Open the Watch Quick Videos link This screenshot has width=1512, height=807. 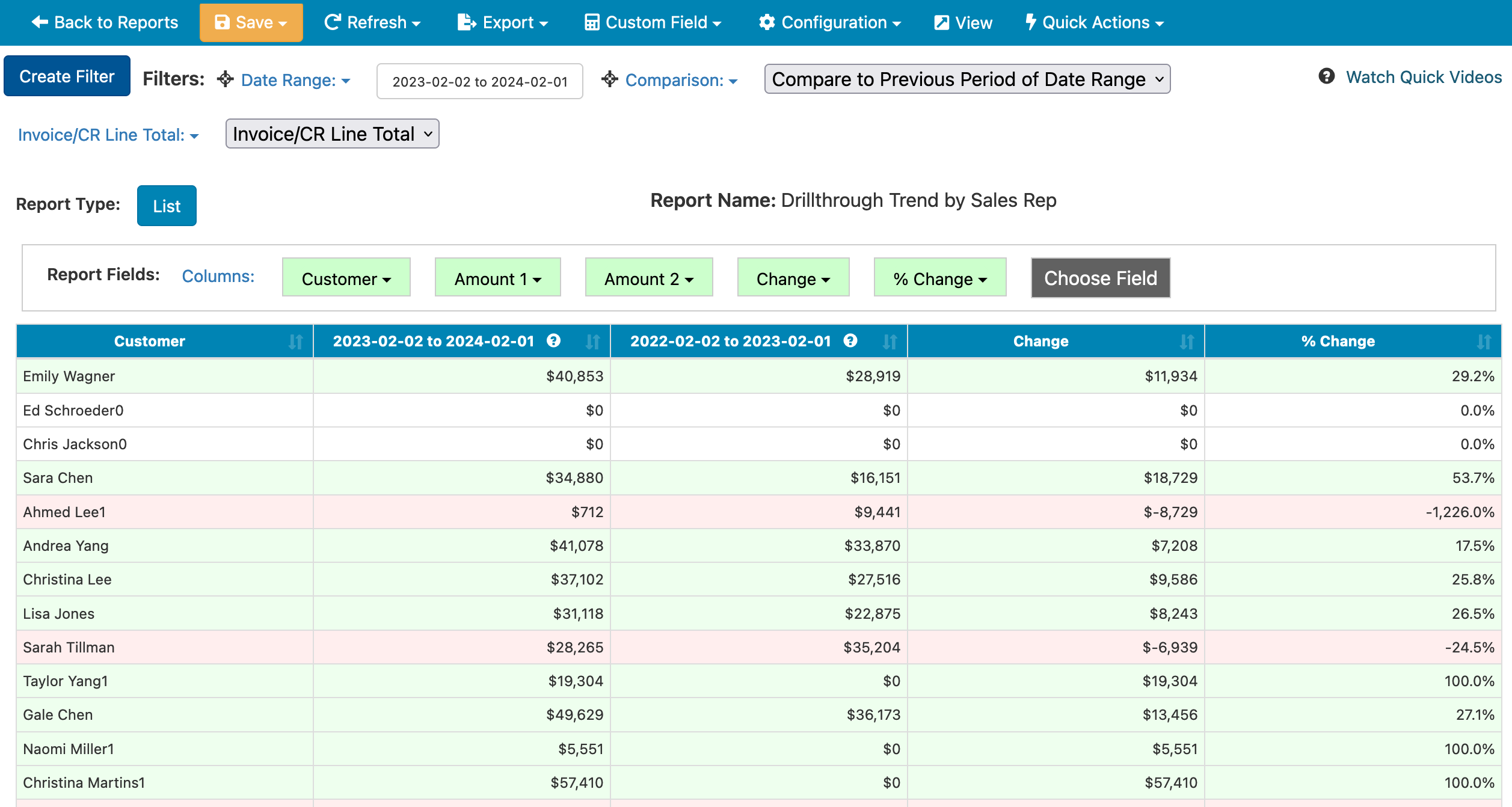[1424, 77]
